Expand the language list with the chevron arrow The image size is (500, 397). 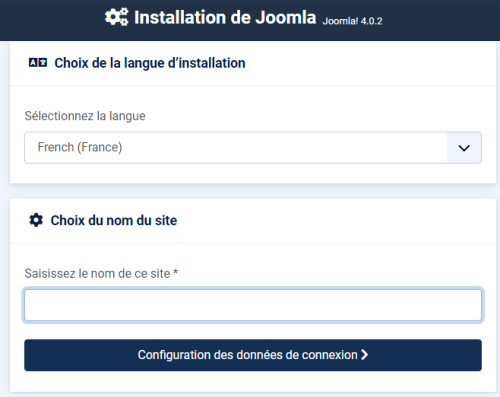point(464,148)
